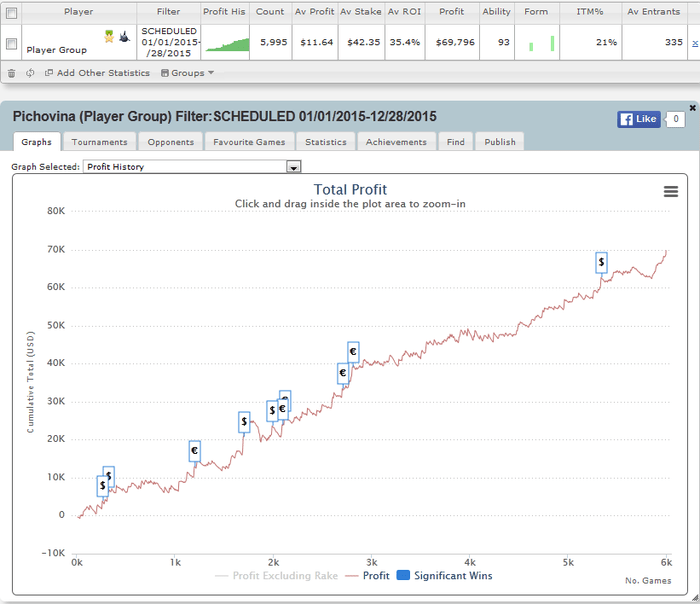Screen dimensions: 700x604
Task: Click the Facebook Like button
Action: [639, 119]
